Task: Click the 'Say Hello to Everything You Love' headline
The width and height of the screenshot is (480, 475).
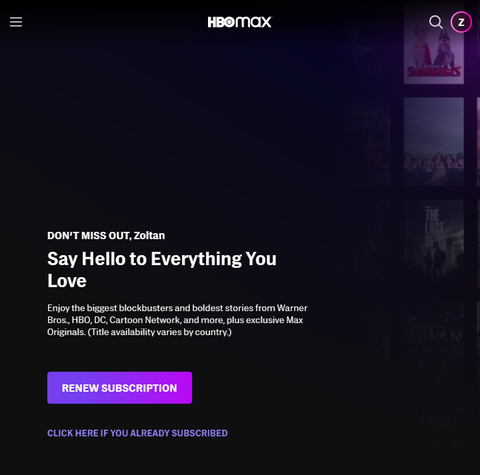Action: pos(162,269)
